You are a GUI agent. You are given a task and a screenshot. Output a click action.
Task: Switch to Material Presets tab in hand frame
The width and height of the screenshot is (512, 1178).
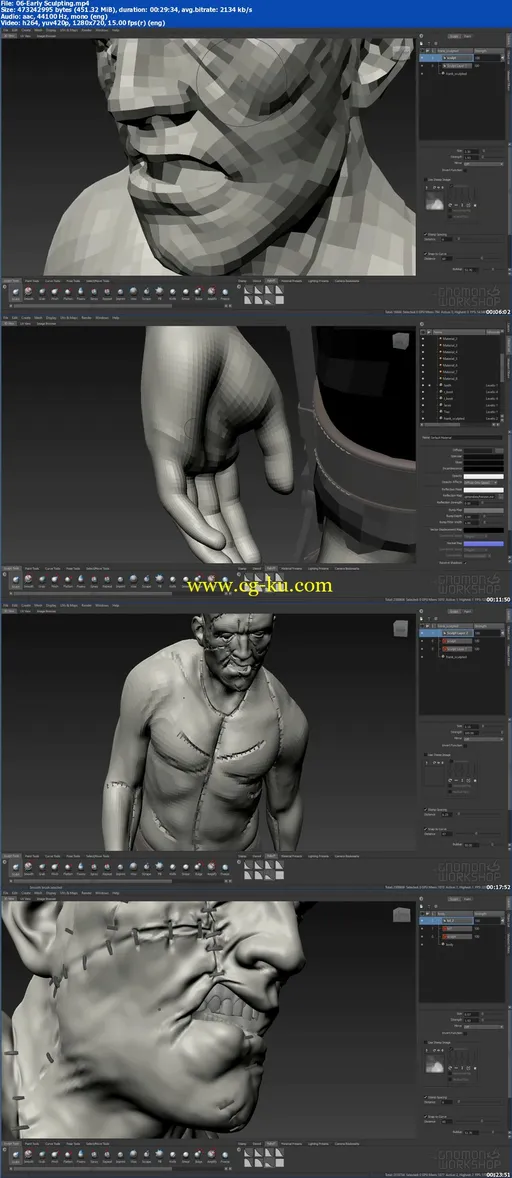[x=291, y=569]
